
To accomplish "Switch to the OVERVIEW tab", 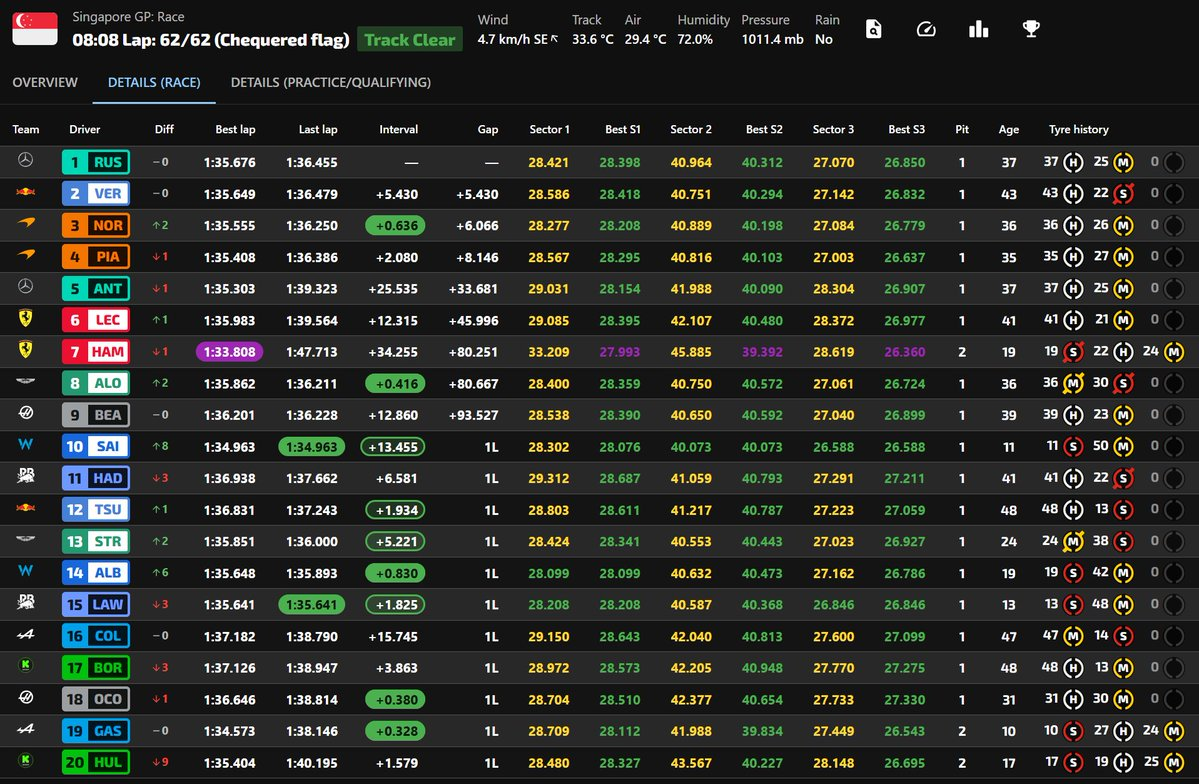I will (45, 82).
